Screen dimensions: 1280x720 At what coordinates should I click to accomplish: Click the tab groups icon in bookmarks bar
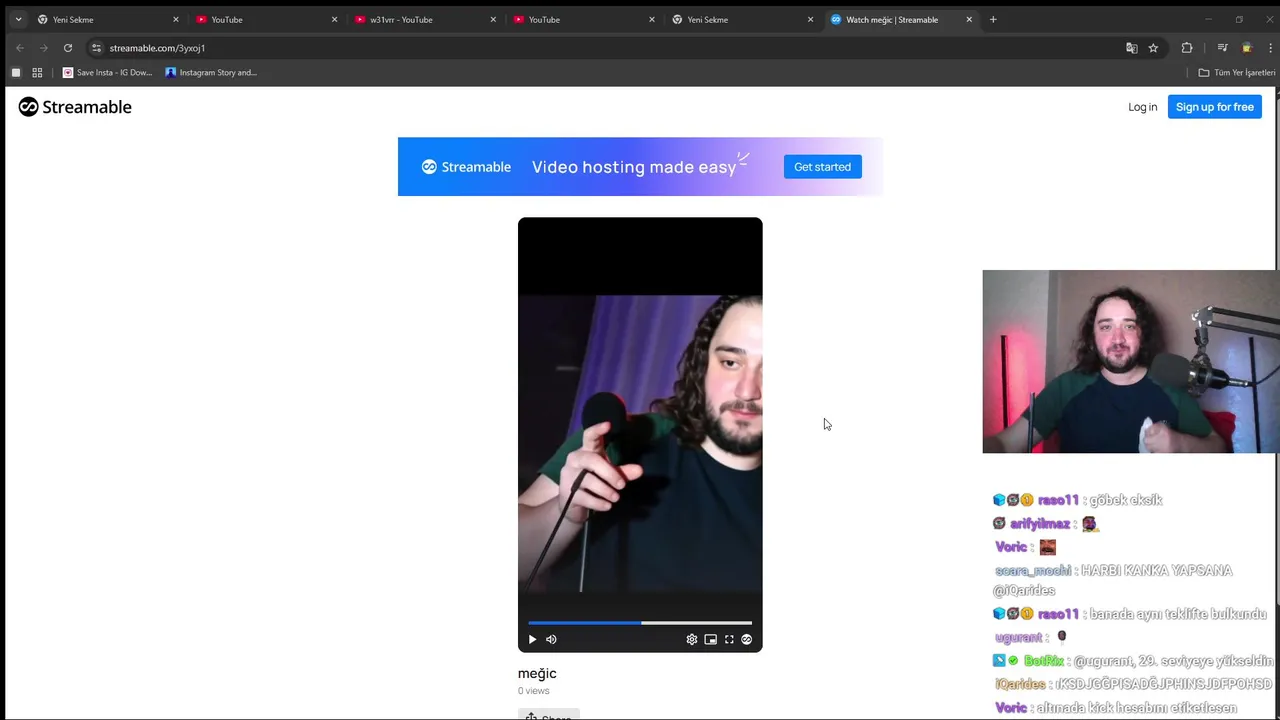tap(15, 72)
